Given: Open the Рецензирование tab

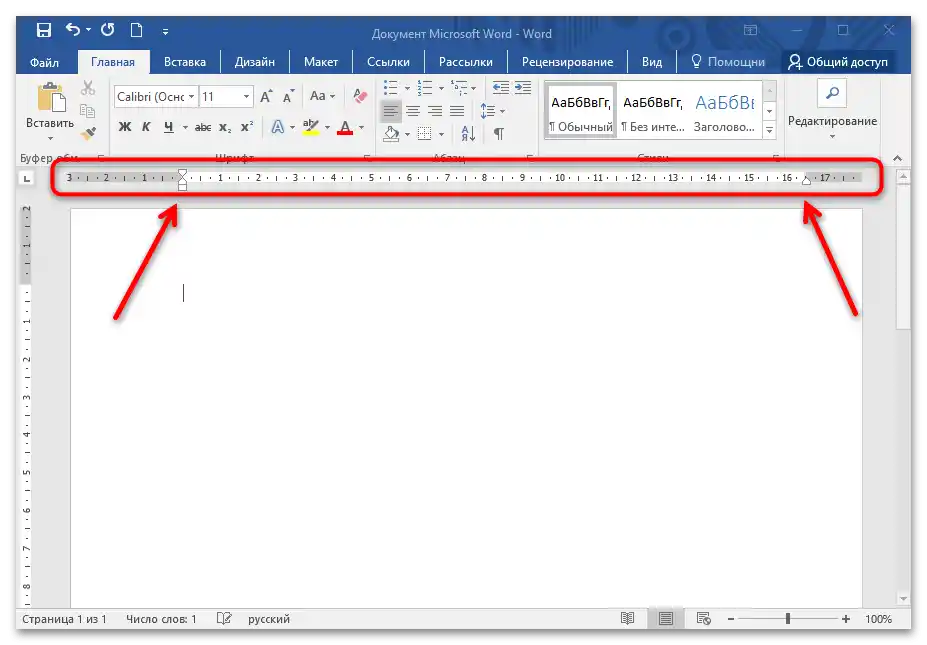Looking at the screenshot, I should [x=568, y=62].
